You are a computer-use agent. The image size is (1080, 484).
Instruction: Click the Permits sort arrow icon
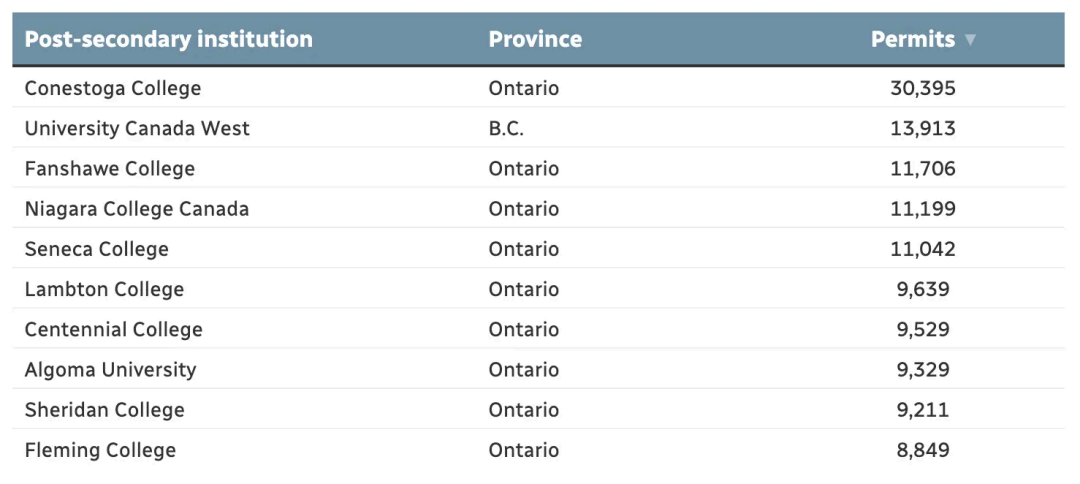click(969, 41)
